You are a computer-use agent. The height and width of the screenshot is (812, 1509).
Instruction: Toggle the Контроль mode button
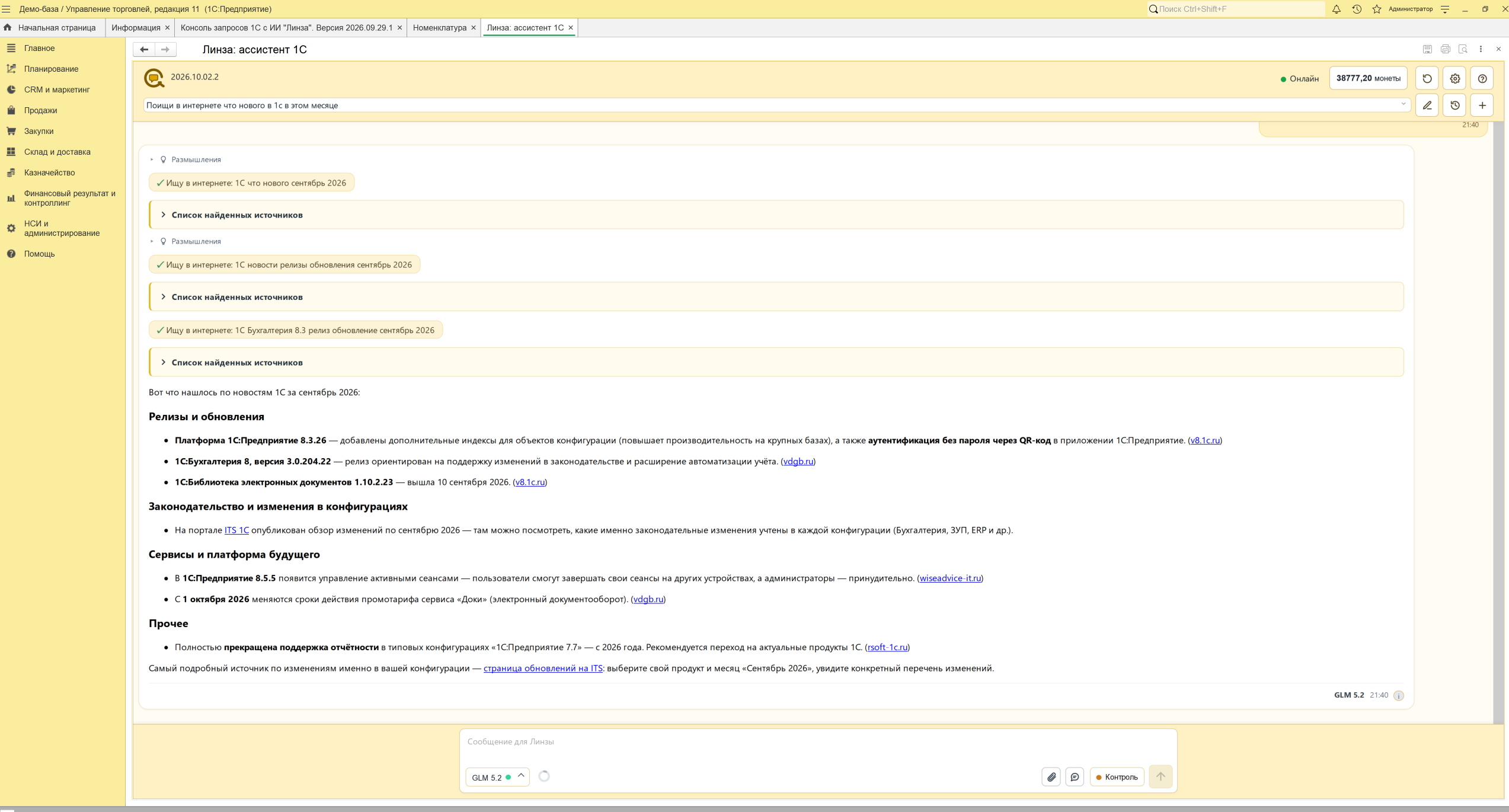coord(1117,777)
